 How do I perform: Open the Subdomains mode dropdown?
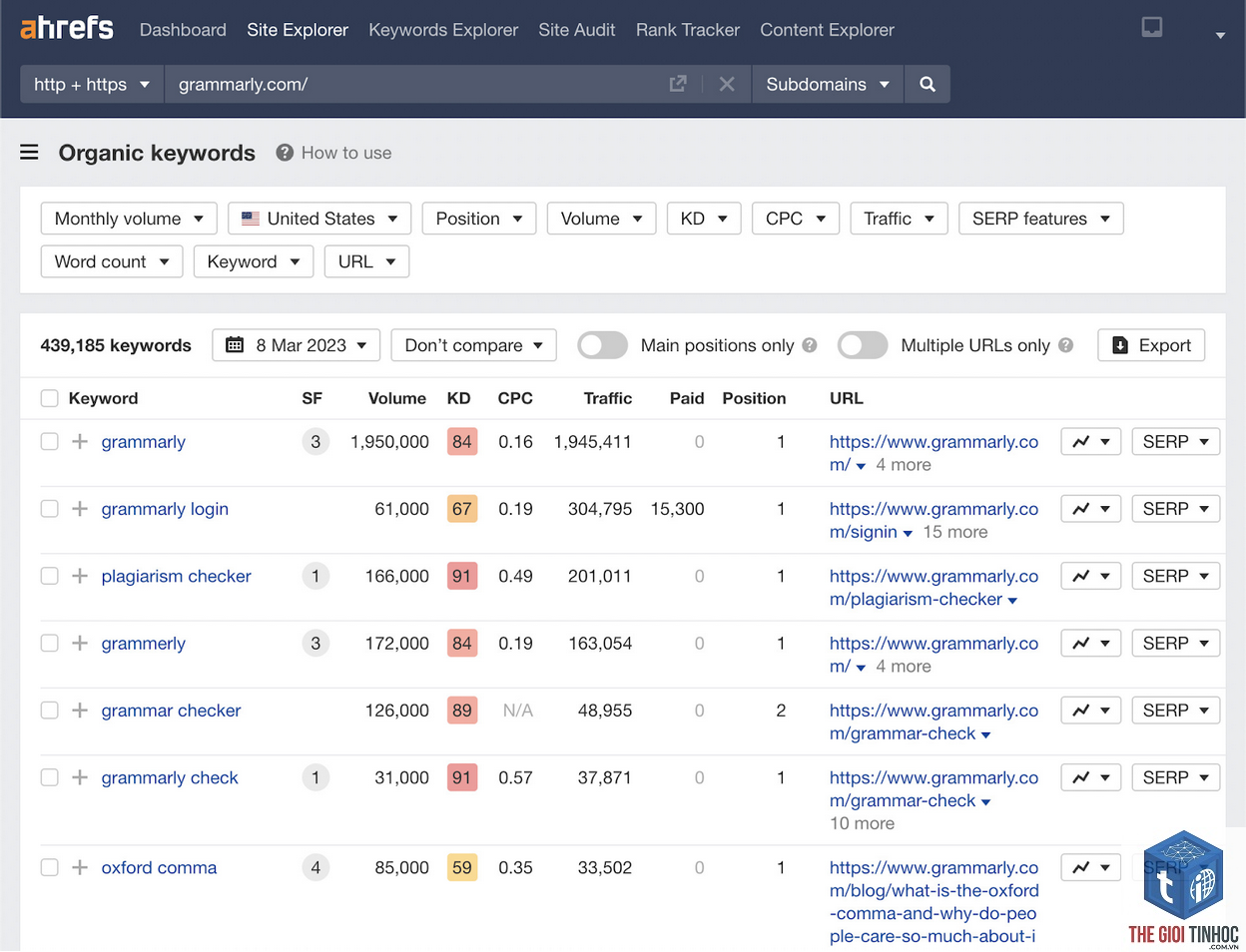828,84
